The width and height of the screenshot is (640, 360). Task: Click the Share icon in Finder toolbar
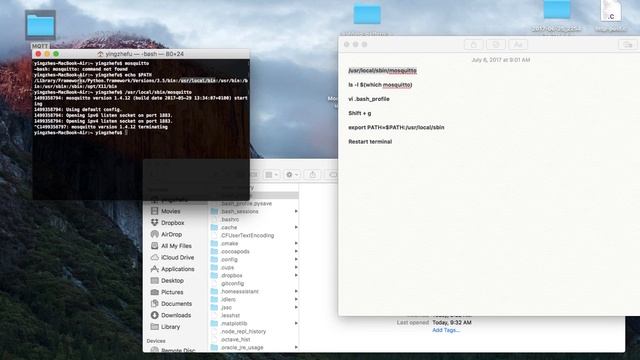point(313,175)
